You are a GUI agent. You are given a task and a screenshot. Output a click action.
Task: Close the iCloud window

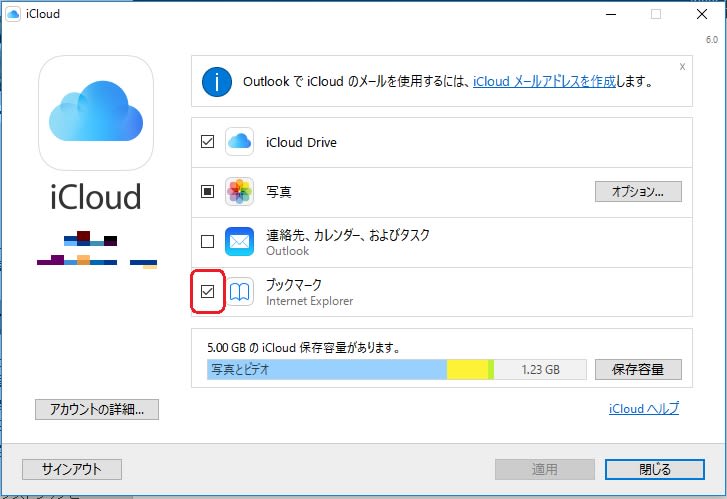click(x=702, y=14)
